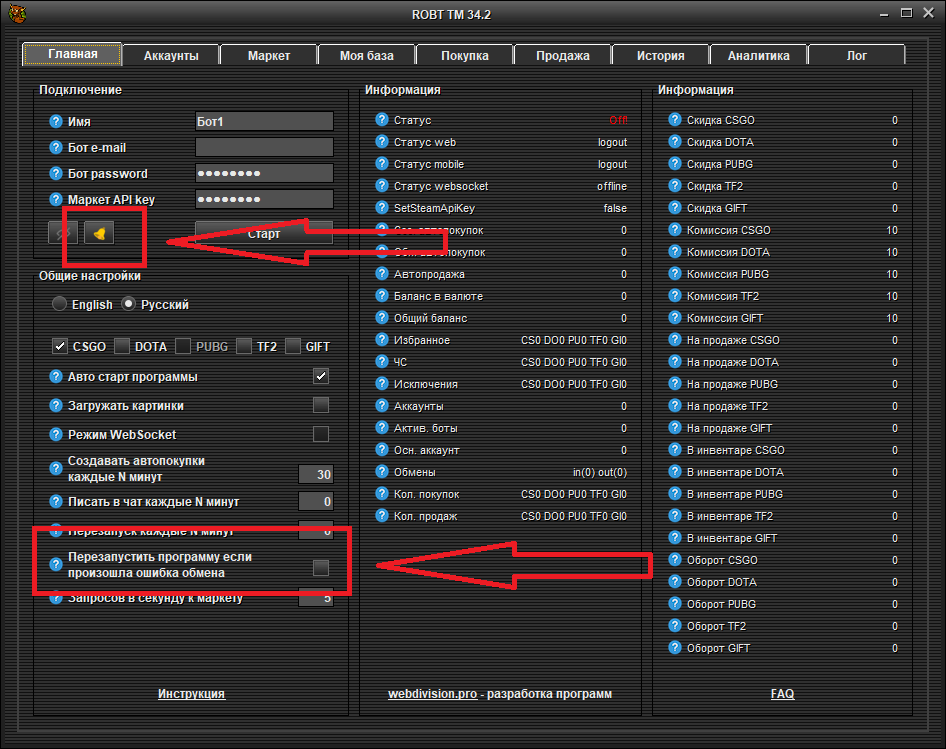Open the Инструкция link

point(191,693)
